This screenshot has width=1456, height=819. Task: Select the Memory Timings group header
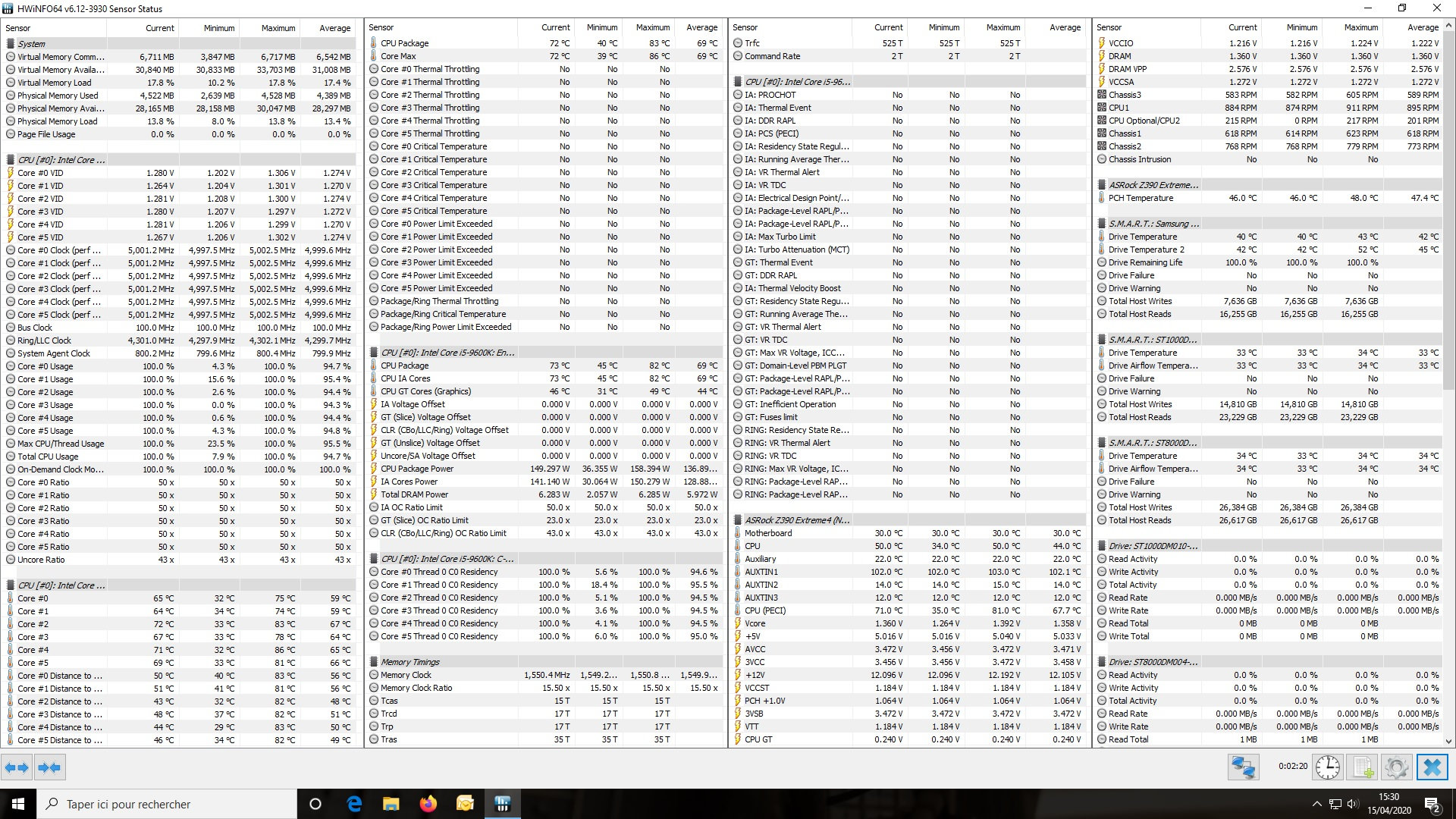point(410,662)
